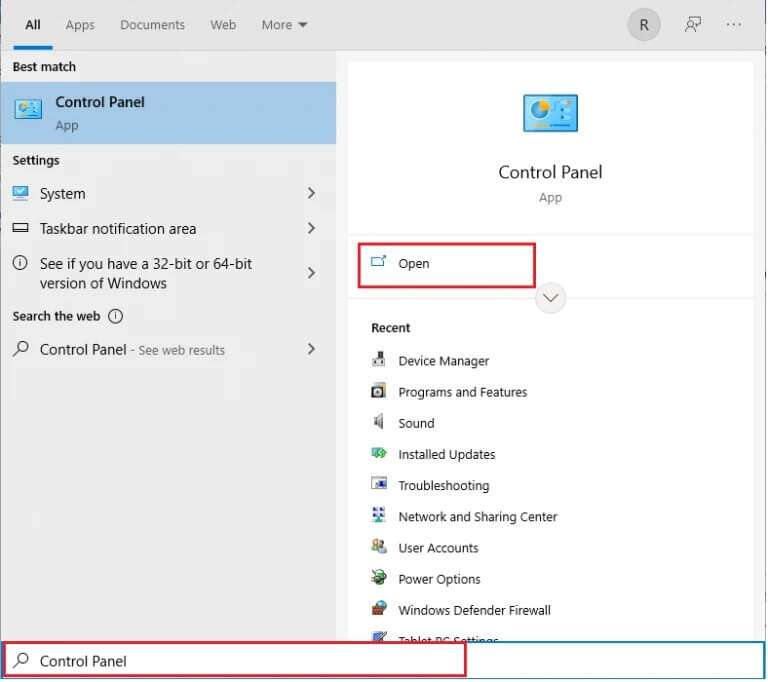This screenshot has width=768, height=682.
Task: Click the Programs and Features icon
Action: [x=379, y=391]
